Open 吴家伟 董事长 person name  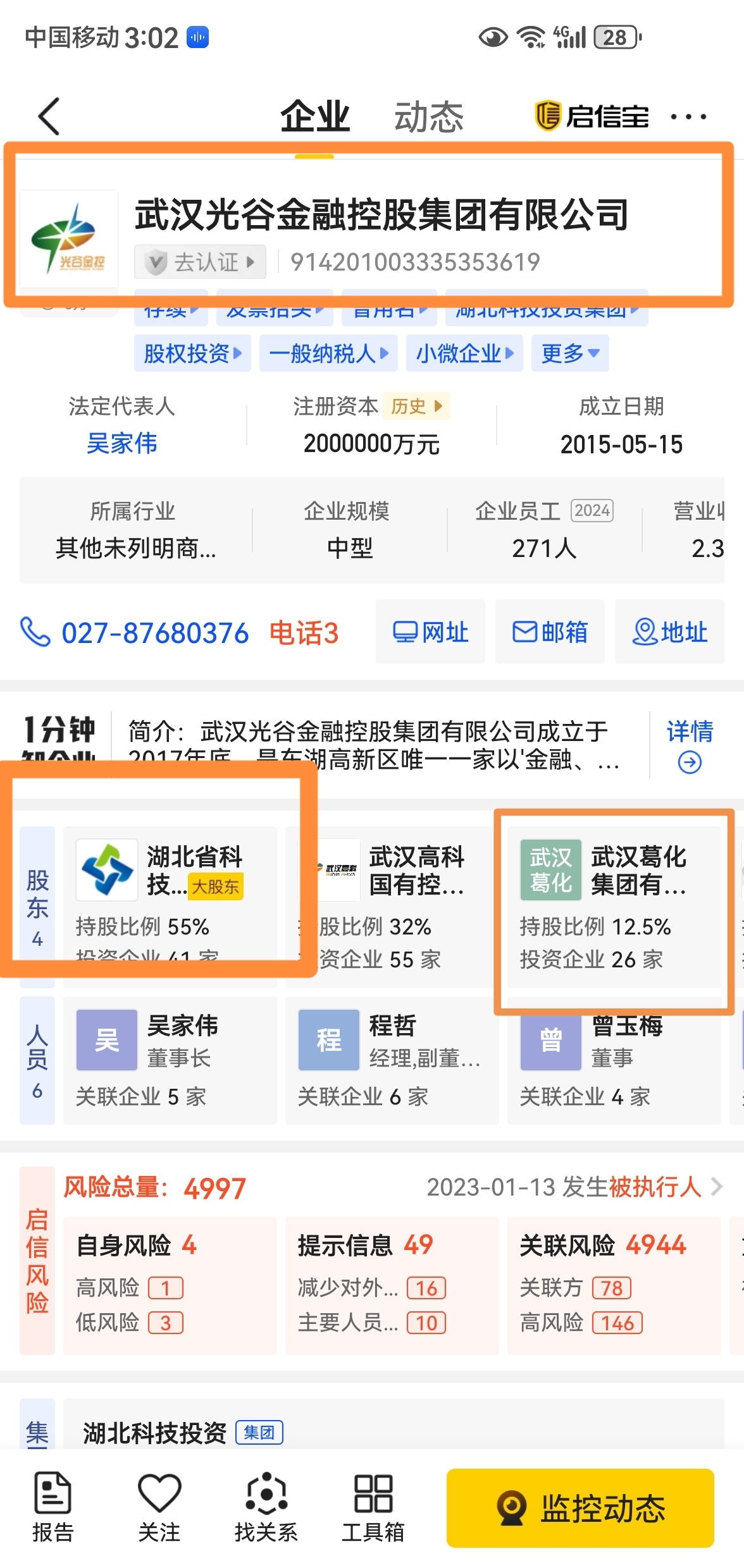182,1026
